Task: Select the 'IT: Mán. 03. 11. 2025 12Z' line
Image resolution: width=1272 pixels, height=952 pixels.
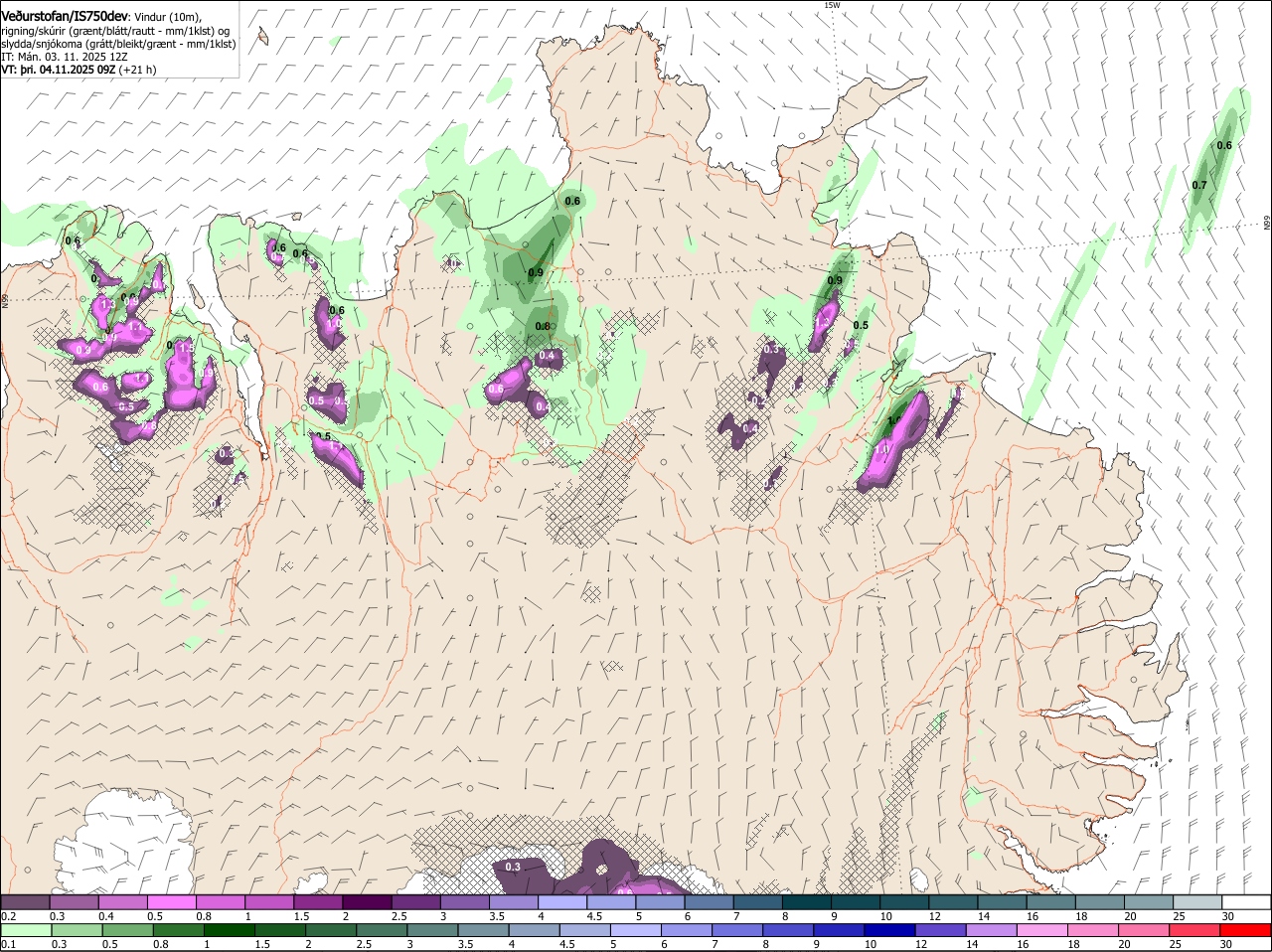Action: (x=65, y=58)
